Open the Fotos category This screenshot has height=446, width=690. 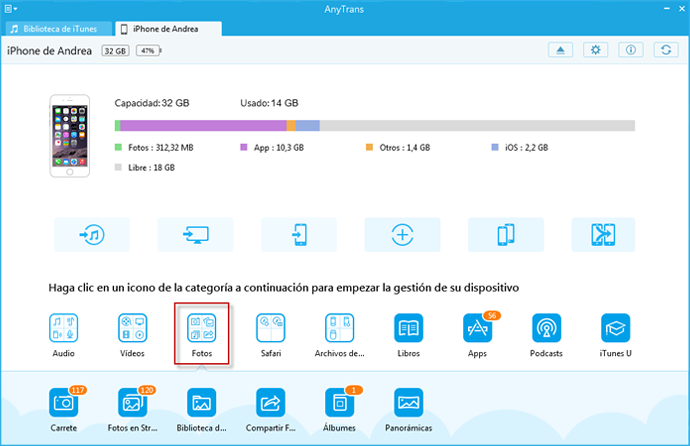coord(202,328)
